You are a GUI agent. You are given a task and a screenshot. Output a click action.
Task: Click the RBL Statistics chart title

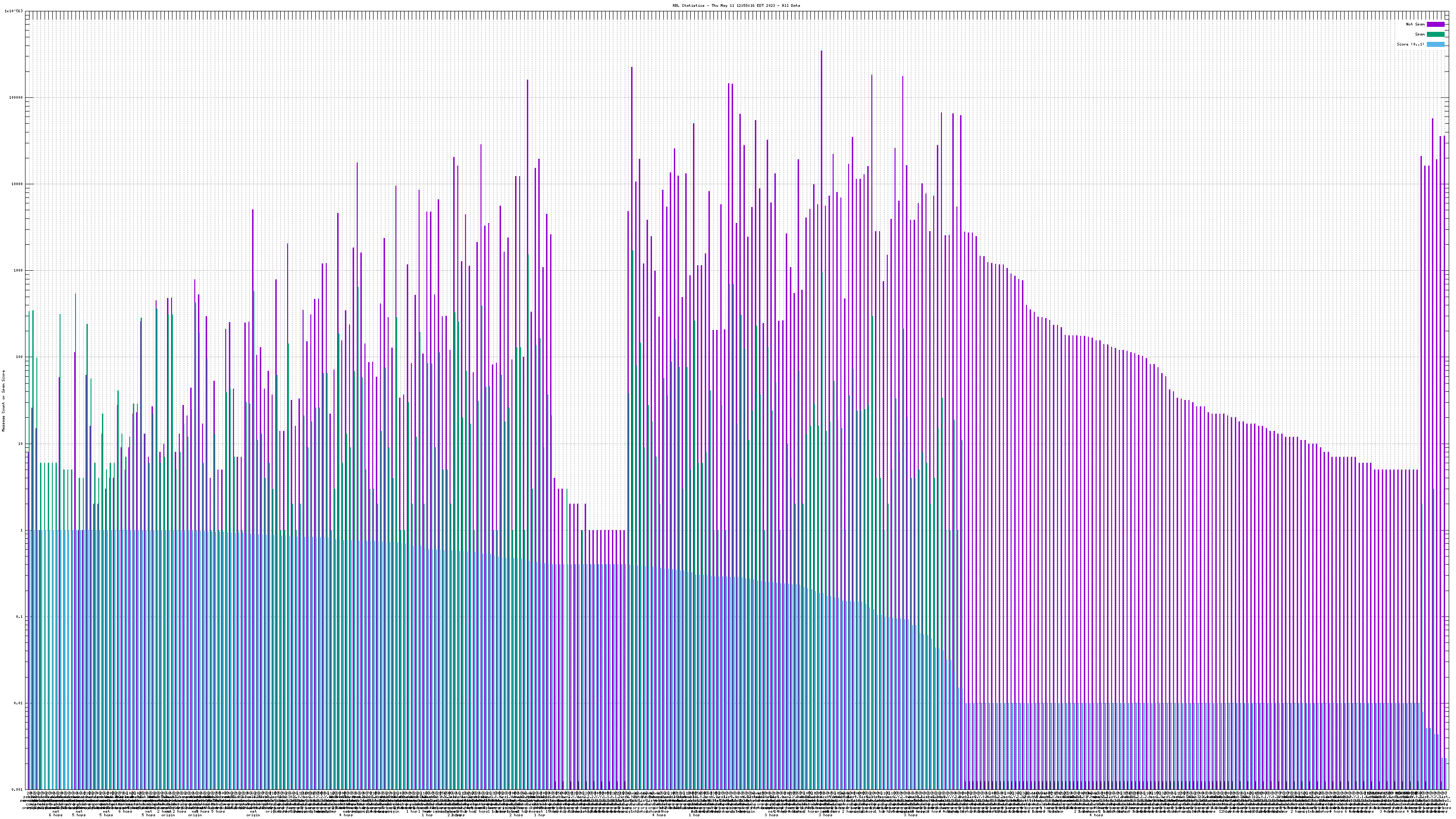736,5
